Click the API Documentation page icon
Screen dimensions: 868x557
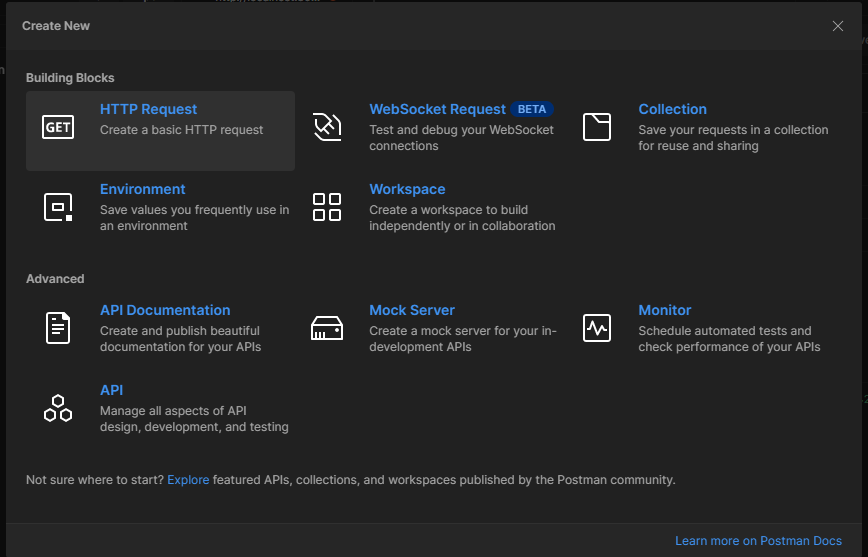(58, 328)
